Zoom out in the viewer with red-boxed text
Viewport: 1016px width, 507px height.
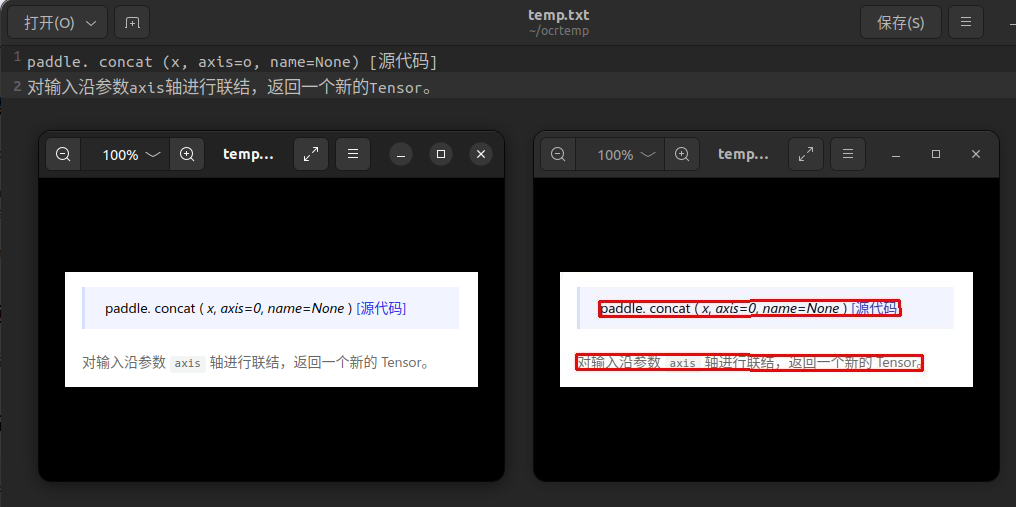(x=558, y=154)
